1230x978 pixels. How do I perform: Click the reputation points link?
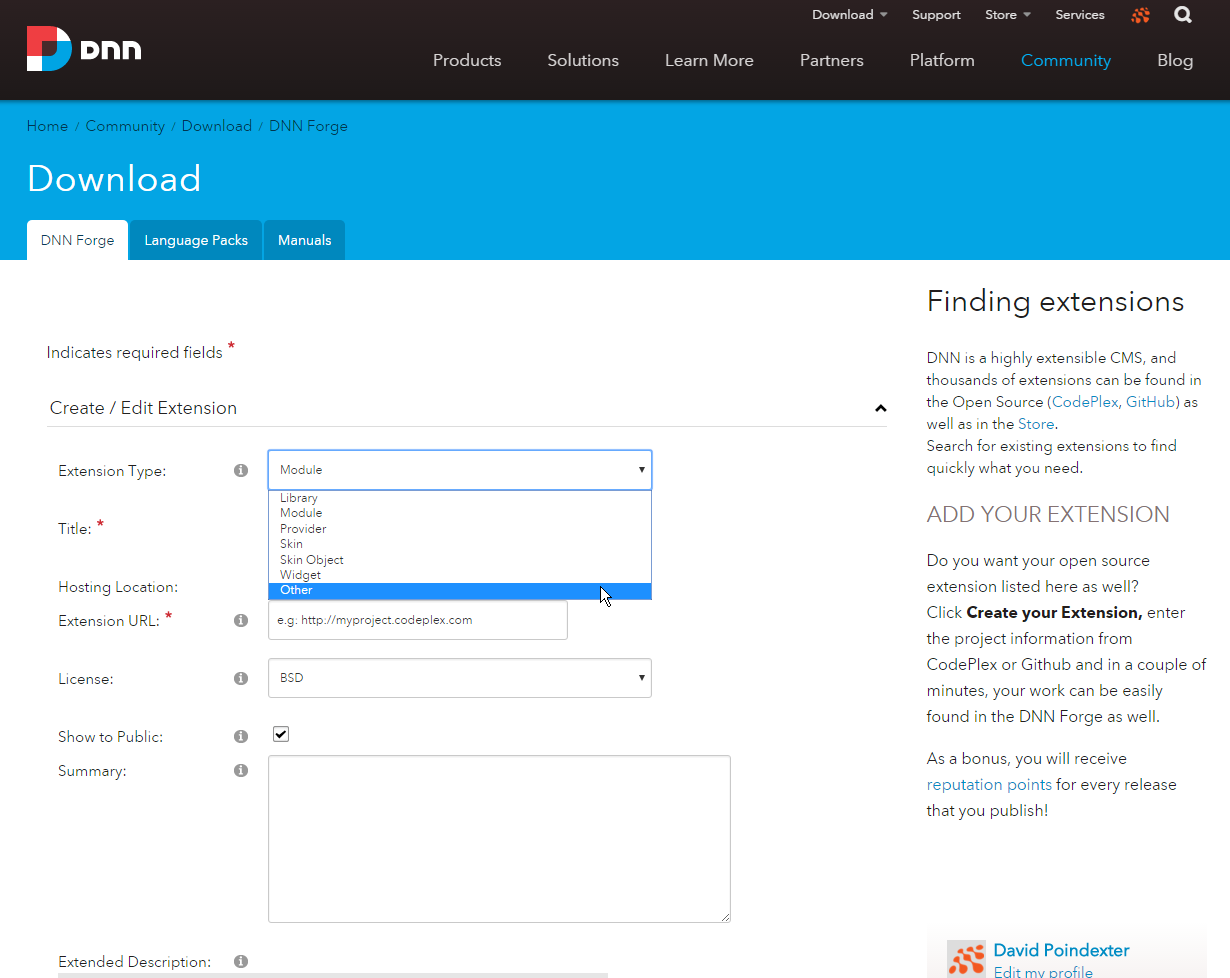tap(989, 784)
